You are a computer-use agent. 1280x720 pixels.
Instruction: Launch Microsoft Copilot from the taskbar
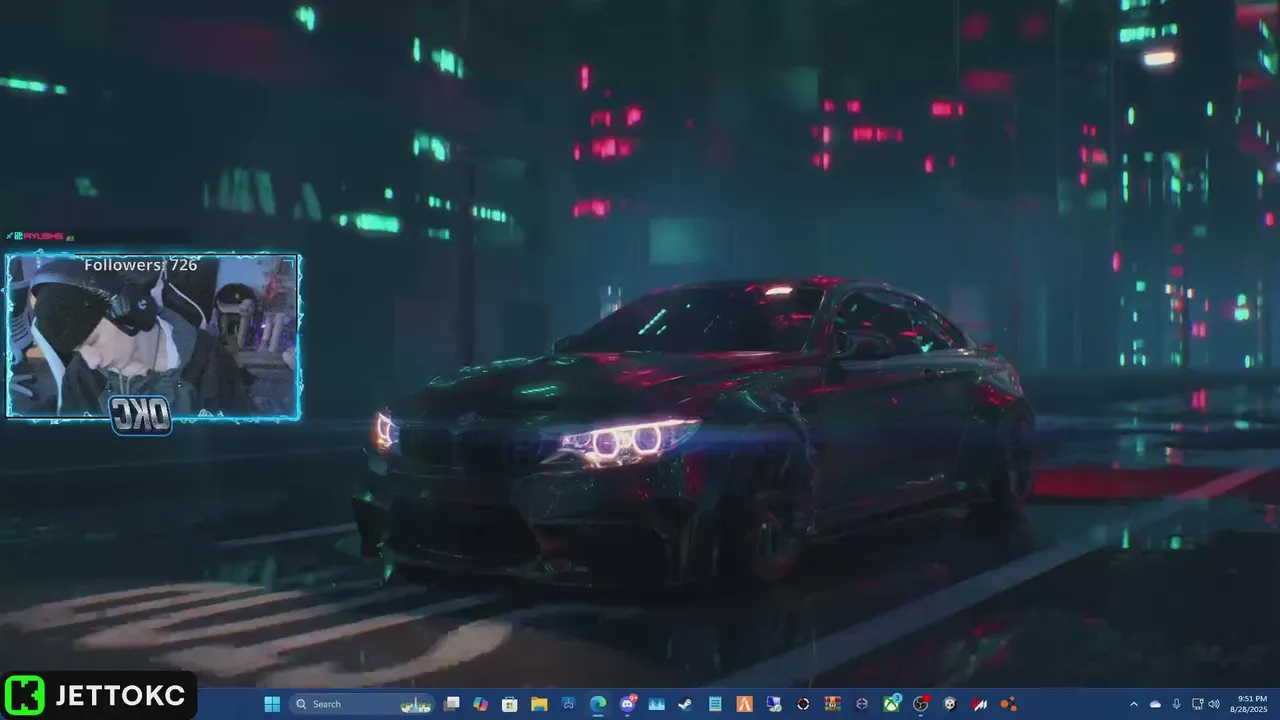480,704
